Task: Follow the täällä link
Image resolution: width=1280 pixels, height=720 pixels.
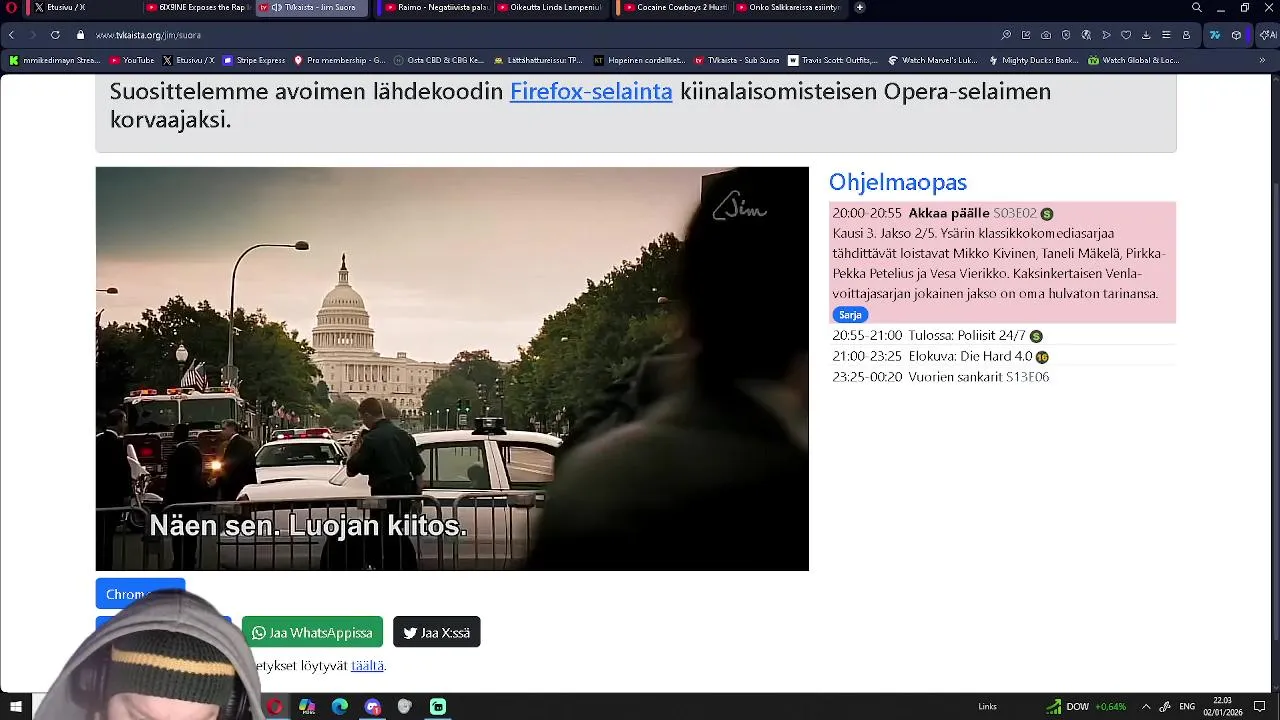Action: pyautogui.click(x=367, y=665)
